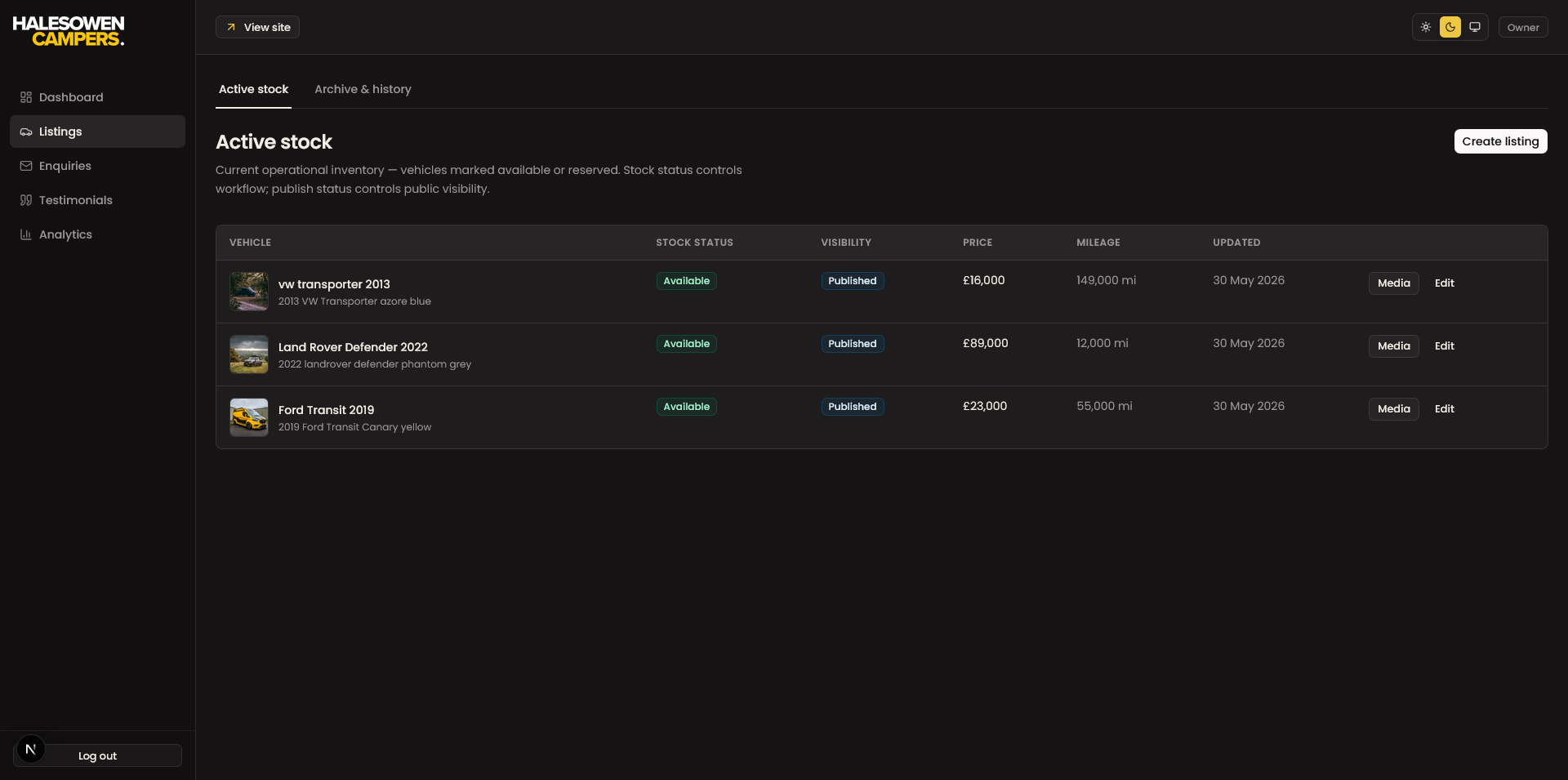The image size is (1568, 780).
Task: Click the Log out button
Action: (97, 755)
